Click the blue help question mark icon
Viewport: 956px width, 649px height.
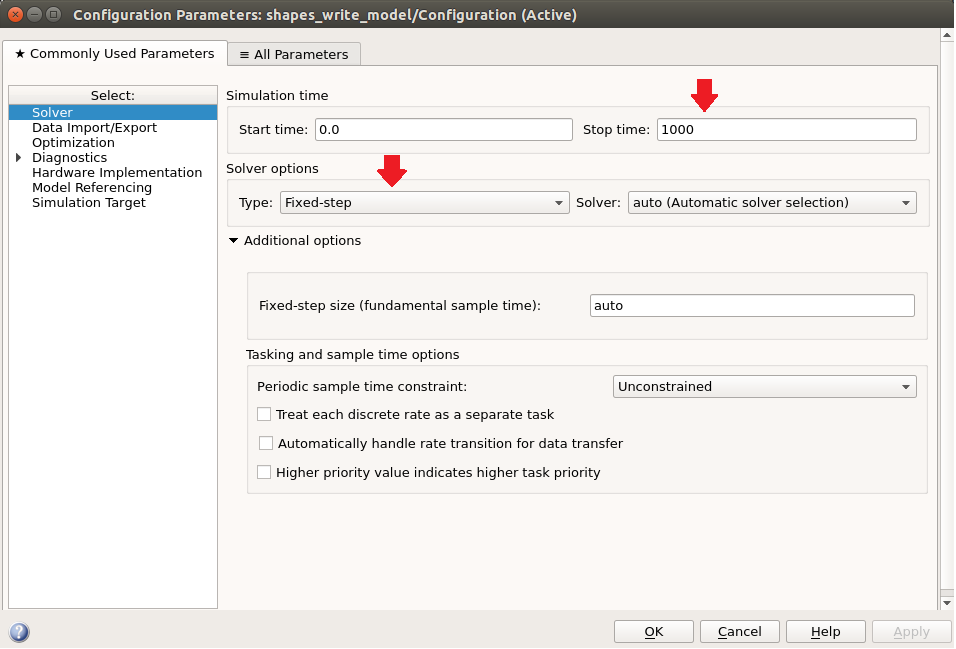[19, 632]
